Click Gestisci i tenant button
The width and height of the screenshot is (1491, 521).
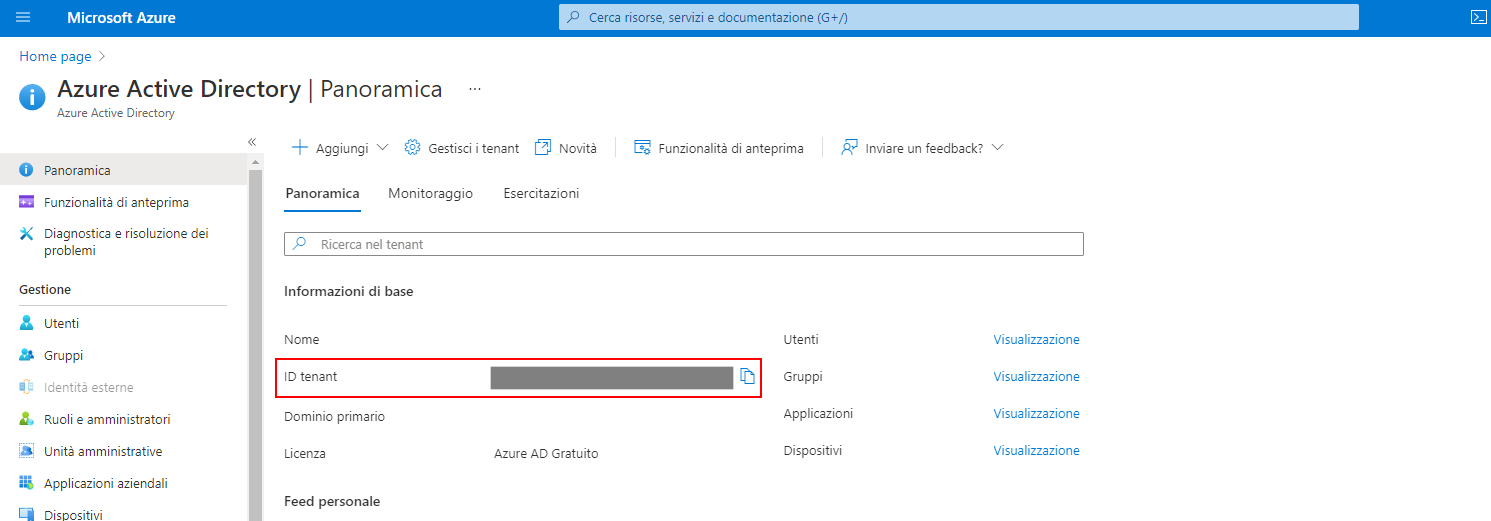coord(462,148)
